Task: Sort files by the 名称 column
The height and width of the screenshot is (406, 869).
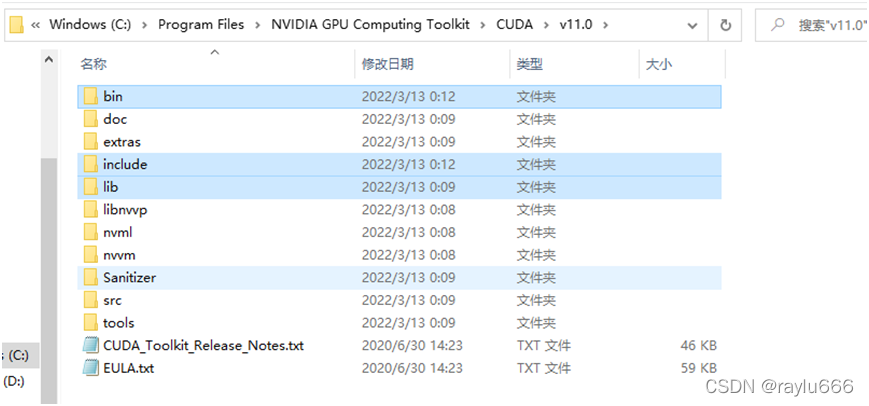Action: (x=94, y=64)
